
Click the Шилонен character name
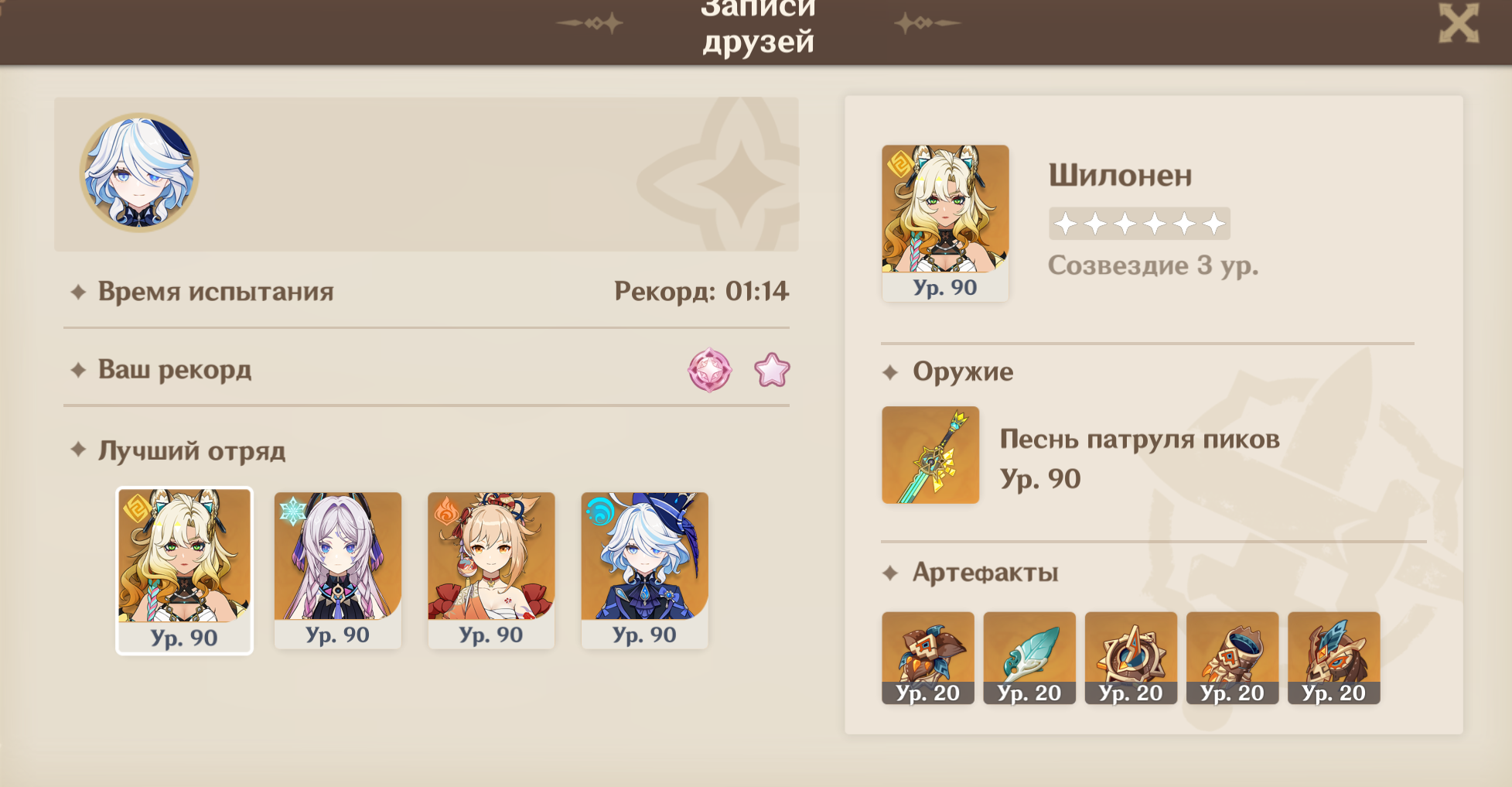(1120, 176)
